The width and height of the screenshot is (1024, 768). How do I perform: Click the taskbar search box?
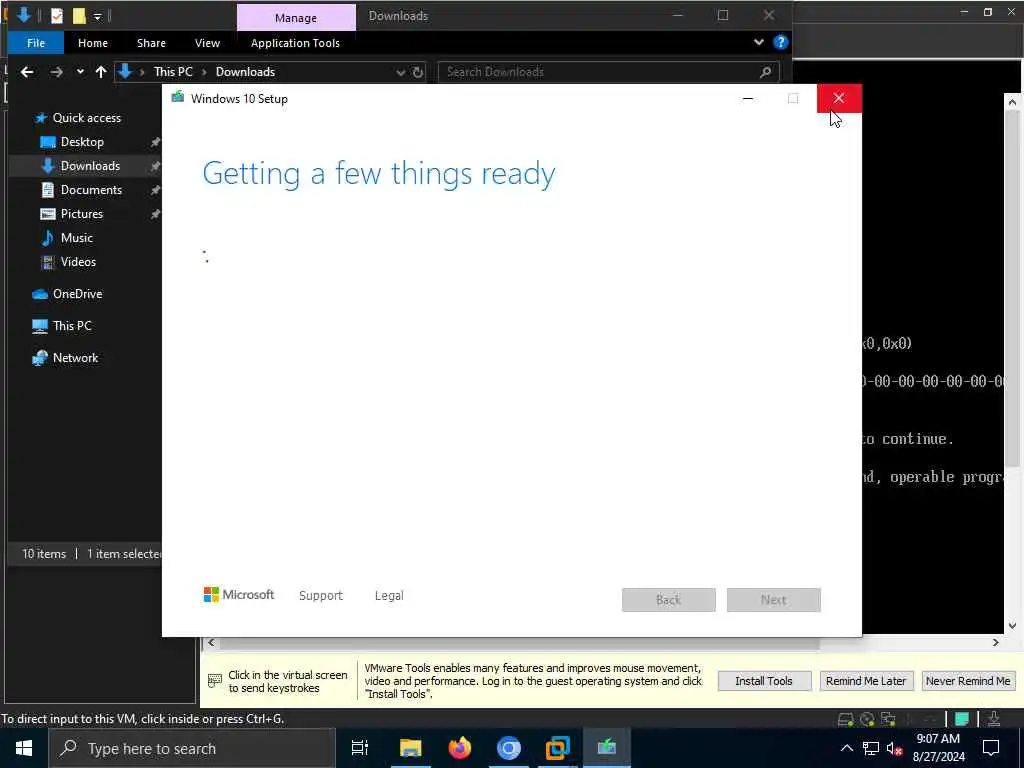pyautogui.click(x=192, y=748)
